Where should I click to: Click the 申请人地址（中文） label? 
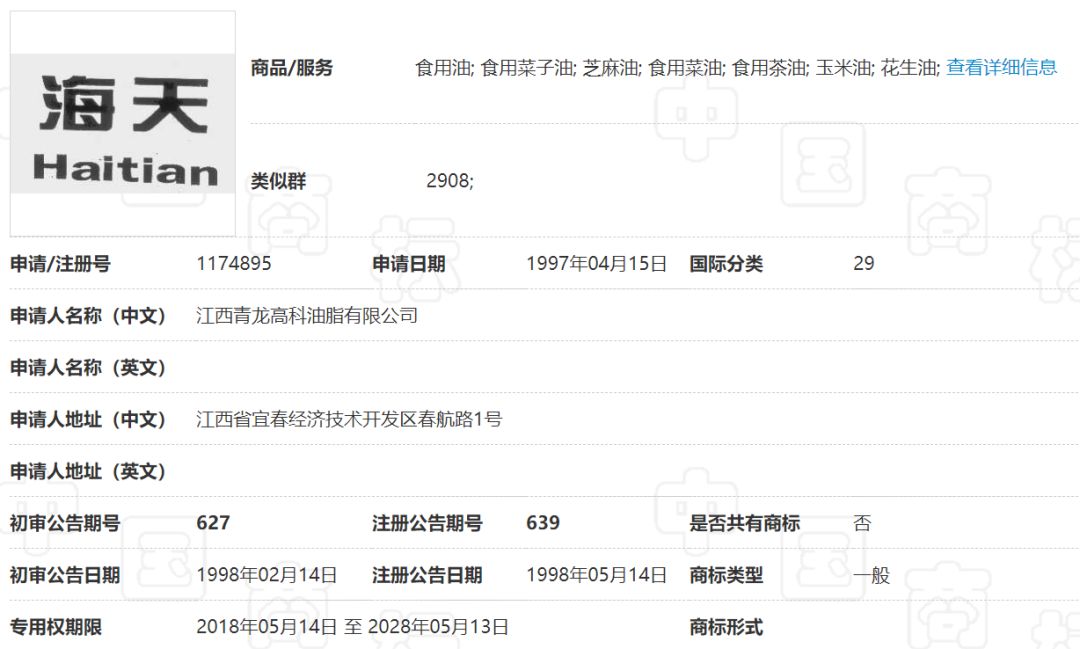(88, 419)
